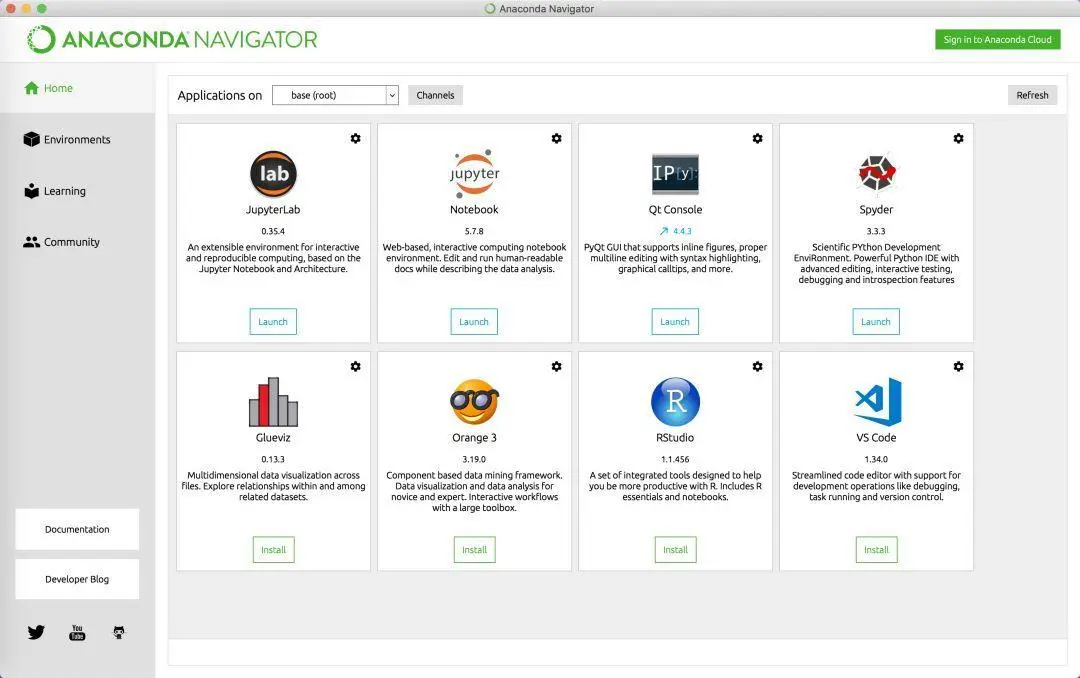Open RStudio card settings gear
Image resolution: width=1080 pixels, height=678 pixels.
pos(758,367)
